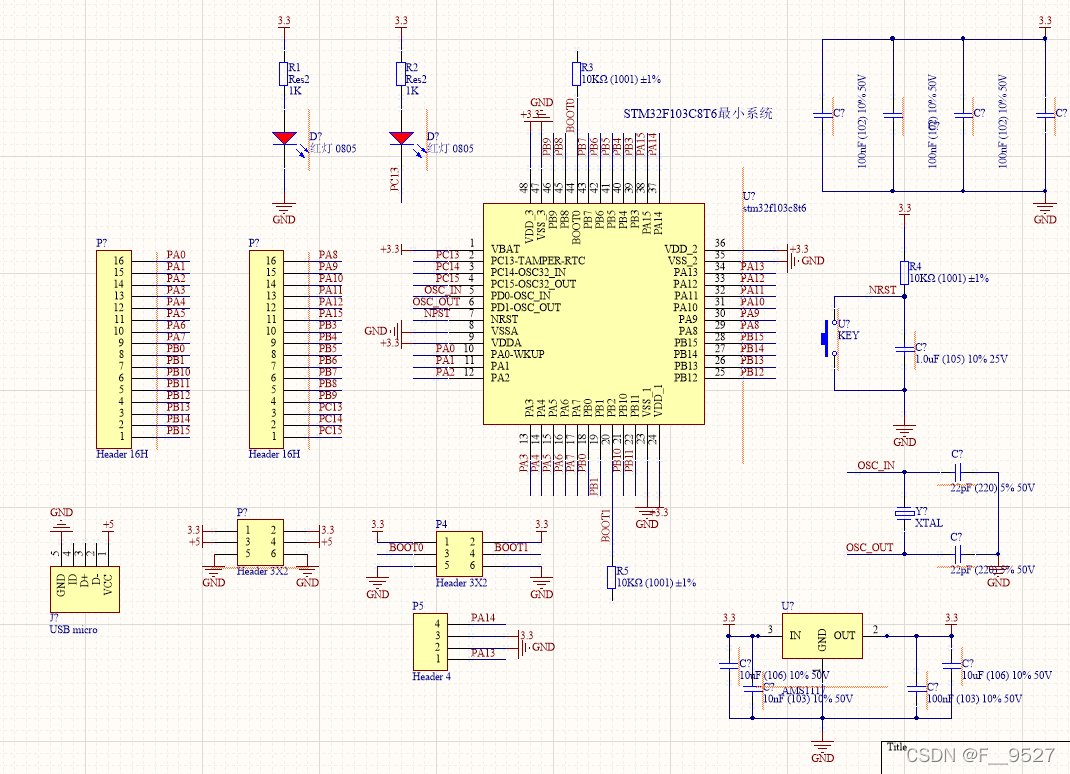The width and height of the screenshot is (1070, 774).
Task: Select the R4 10KΩ resistor on NRST
Action: [904, 272]
